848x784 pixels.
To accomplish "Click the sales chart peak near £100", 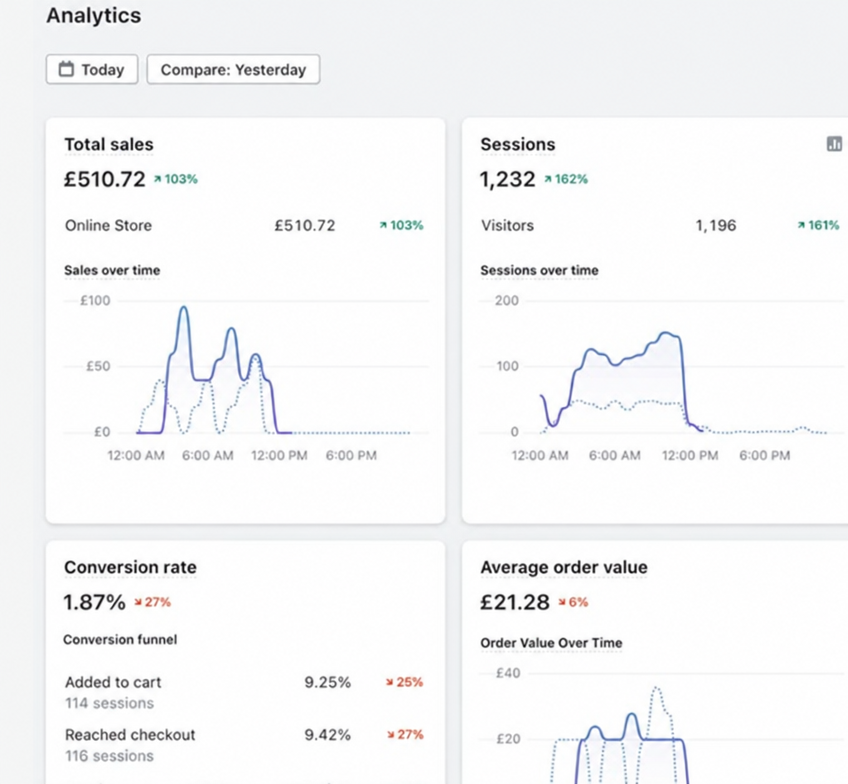I will [x=184, y=308].
